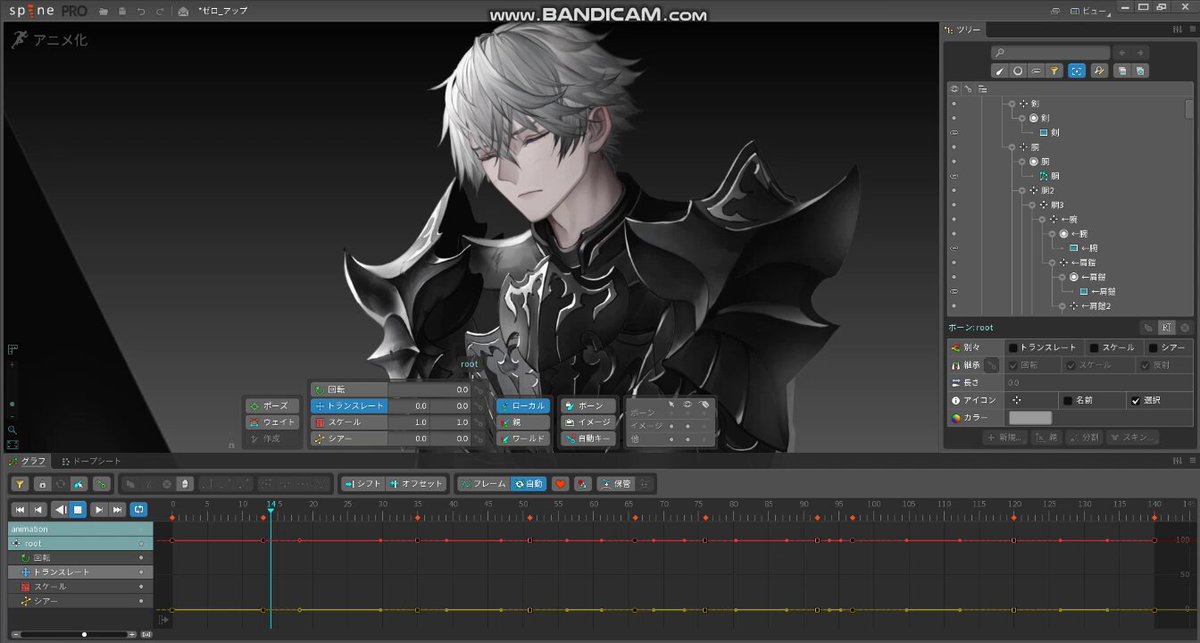
Task: Activate the Translate (トランスレート) tool
Action: tap(348, 406)
